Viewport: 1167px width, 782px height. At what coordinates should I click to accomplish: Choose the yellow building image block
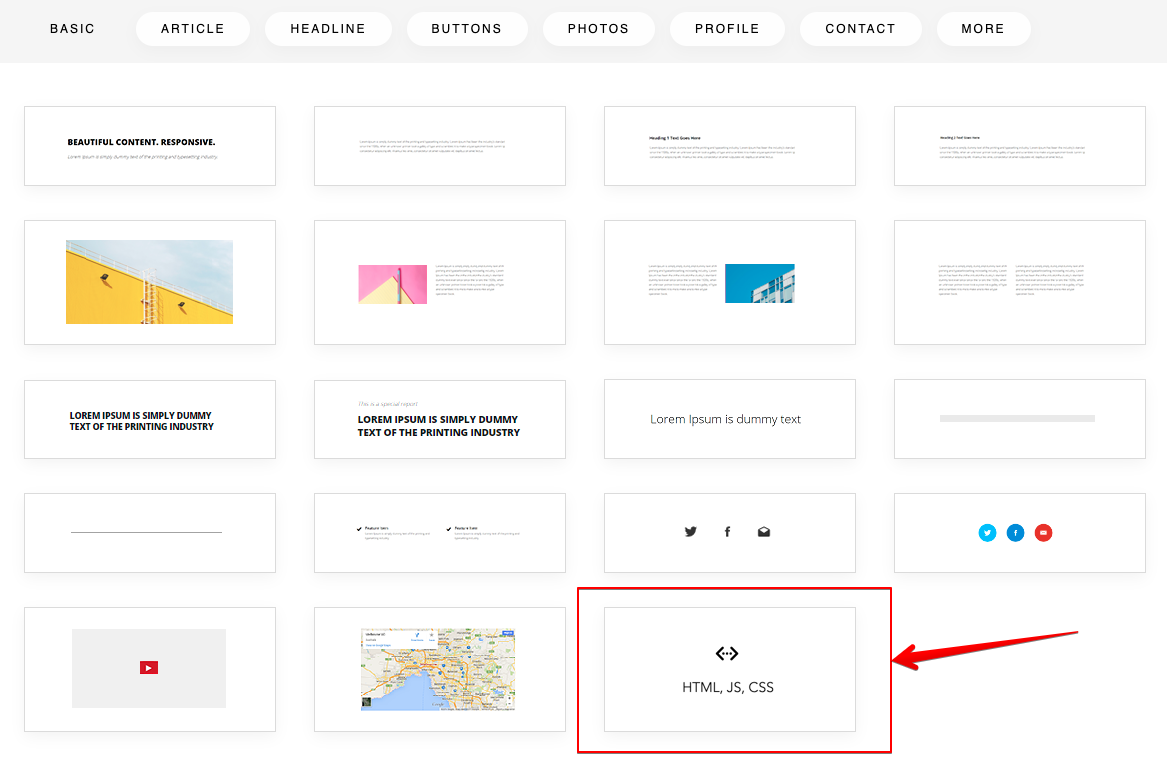point(149,282)
